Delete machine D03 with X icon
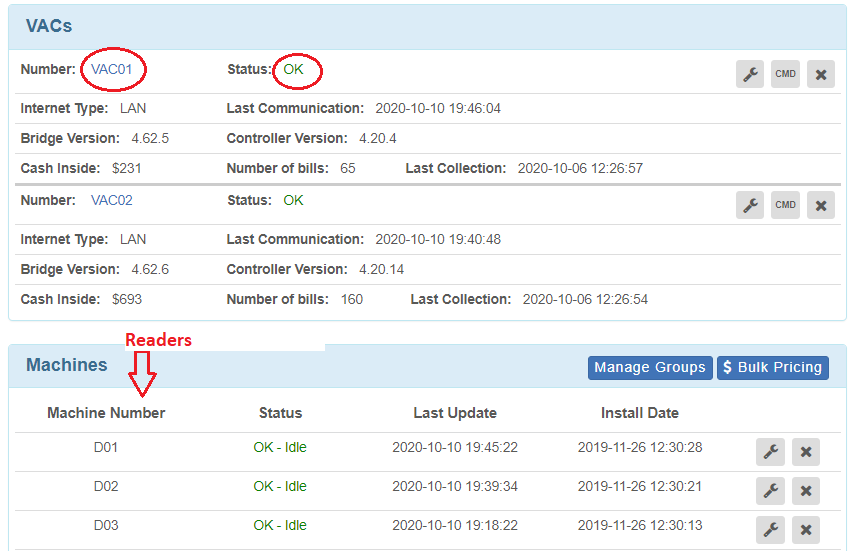The width and height of the screenshot is (853, 551). [x=806, y=530]
